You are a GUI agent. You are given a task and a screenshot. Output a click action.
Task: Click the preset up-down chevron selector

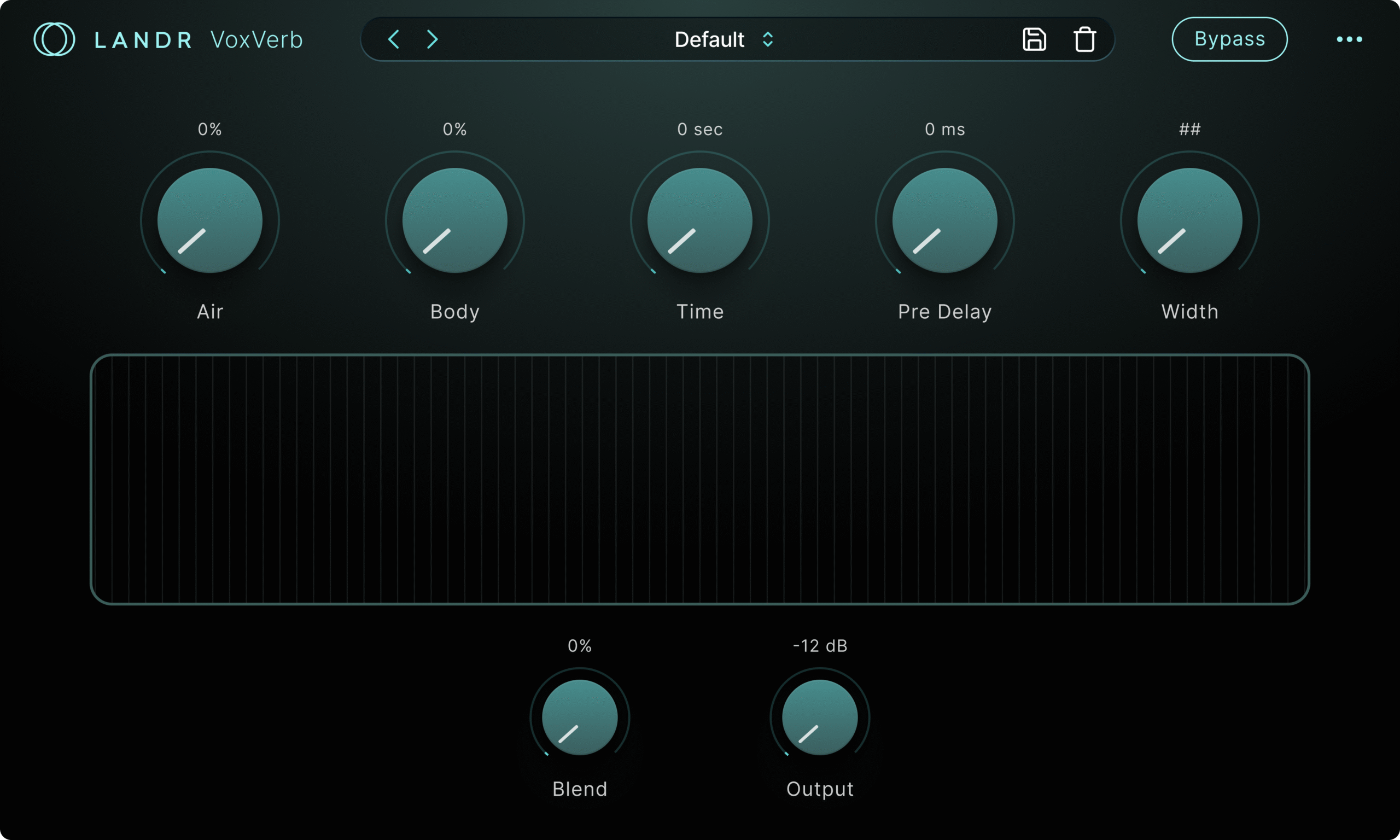(x=768, y=39)
